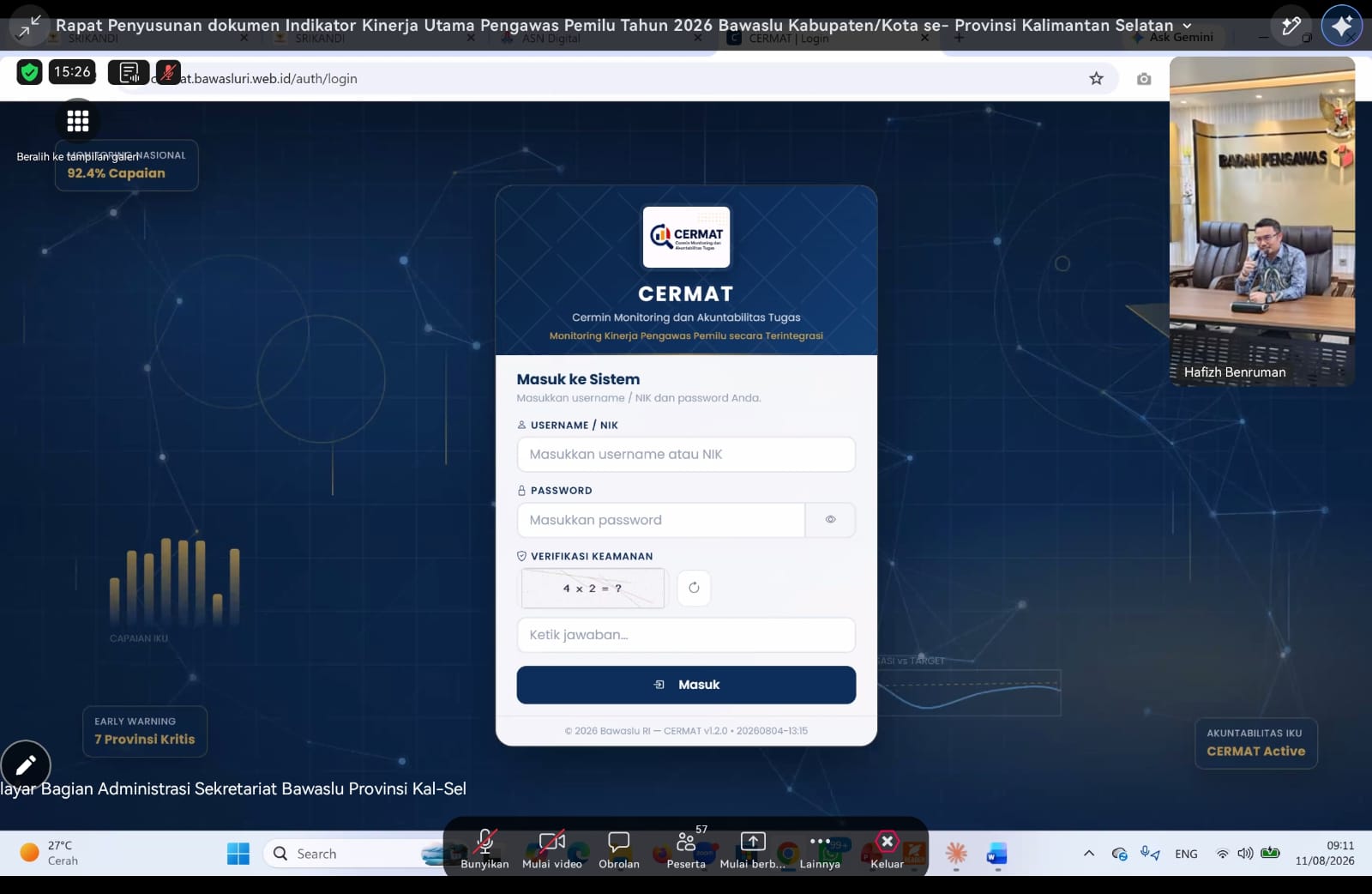
Task: Click the CERMAT Active accountability card
Action: [x=1256, y=743]
